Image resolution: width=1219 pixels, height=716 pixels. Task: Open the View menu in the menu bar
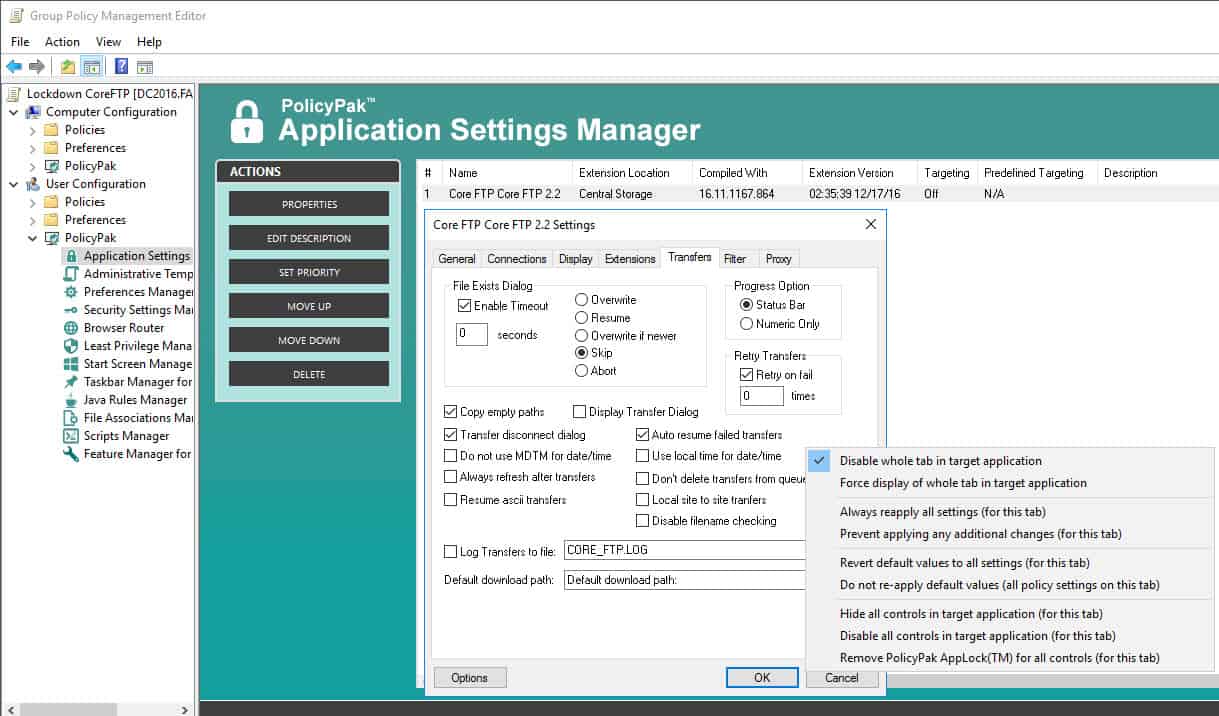pyautogui.click(x=108, y=42)
